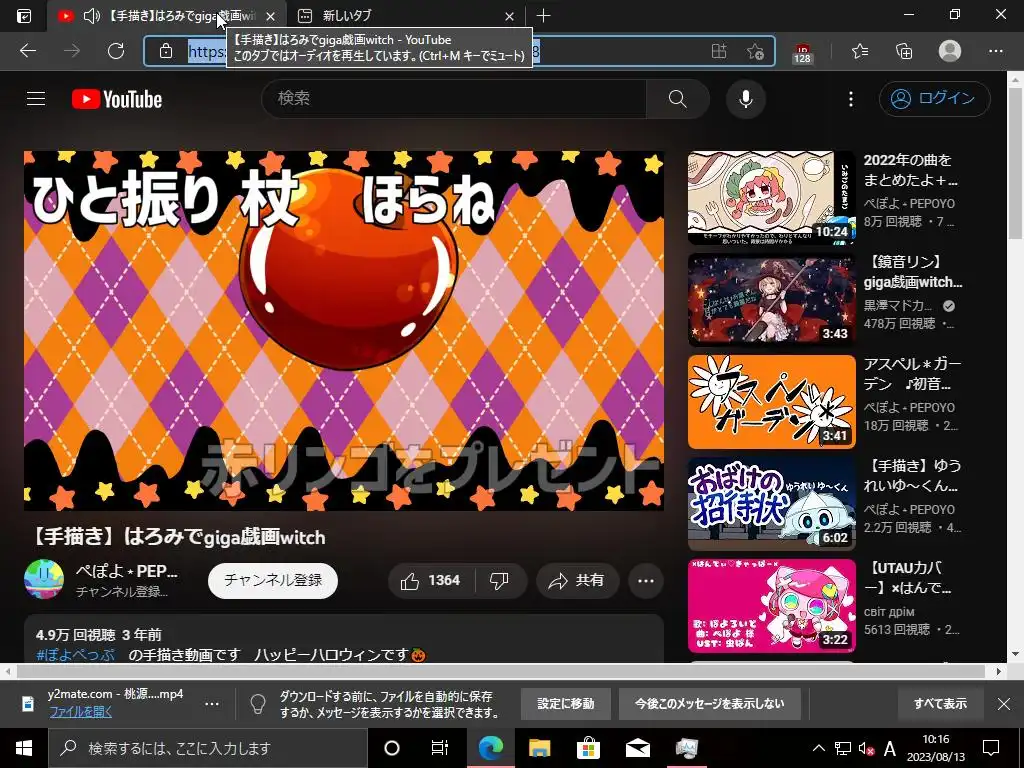The width and height of the screenshot is (1024, 768).
Task: Add this page to favorites with the star-plus icon
Action: point(755,51)
